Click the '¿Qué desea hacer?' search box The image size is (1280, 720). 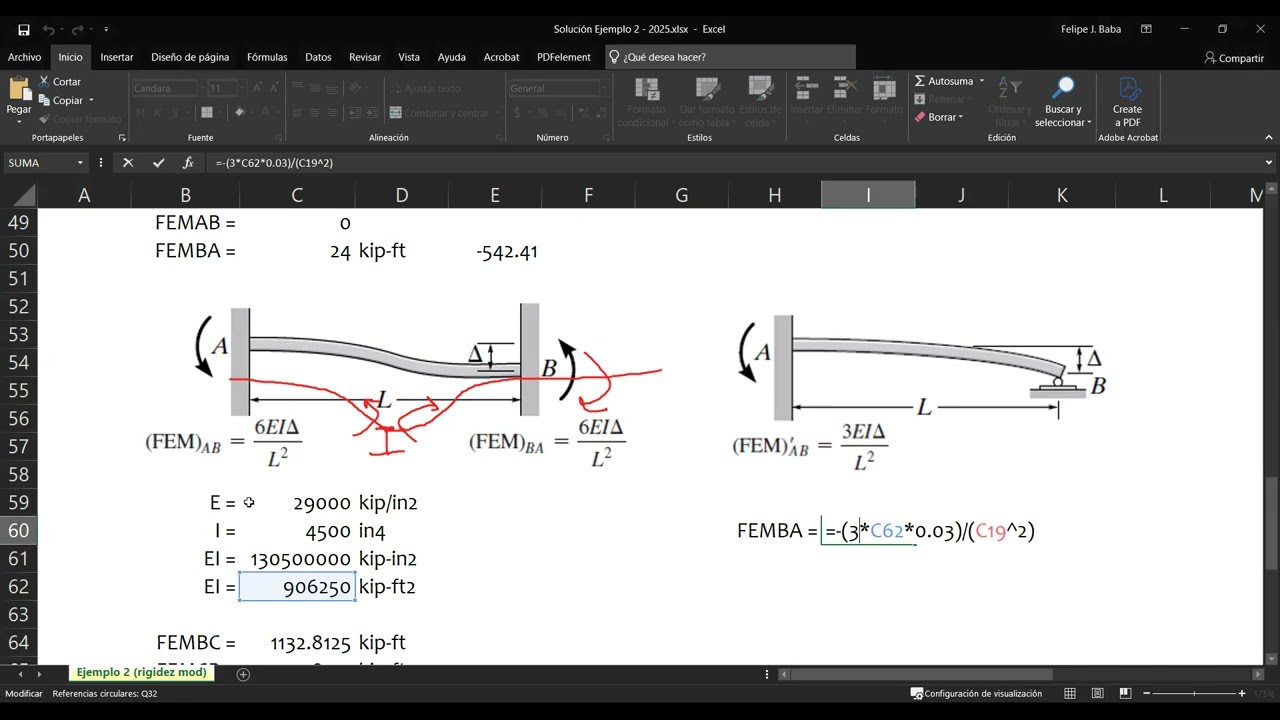(730, 57)
